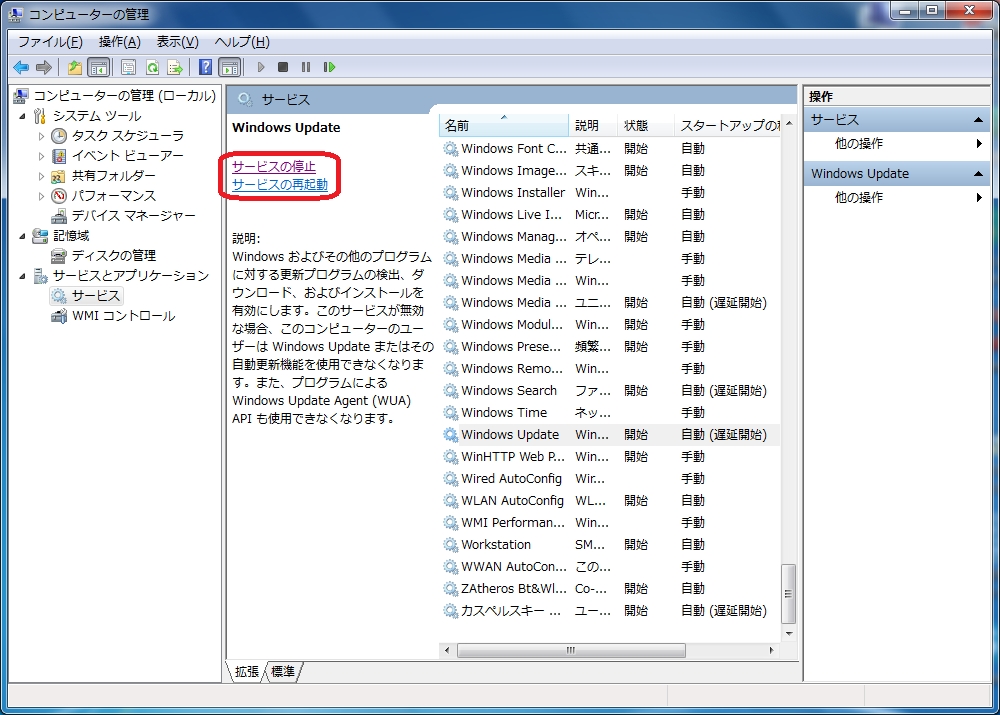Click the Pause Service toolbar icon
Screen dimensions: 1000x715
tap(306, 67)
